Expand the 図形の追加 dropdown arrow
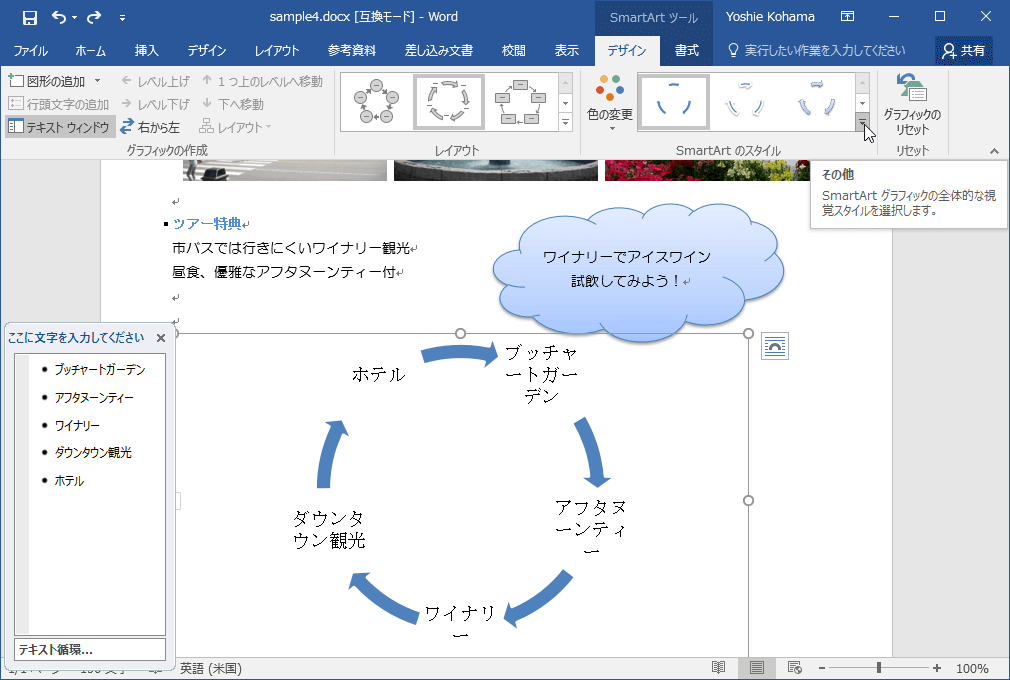The width and height of the screenshot is (1010, 680). click(97, 81)
